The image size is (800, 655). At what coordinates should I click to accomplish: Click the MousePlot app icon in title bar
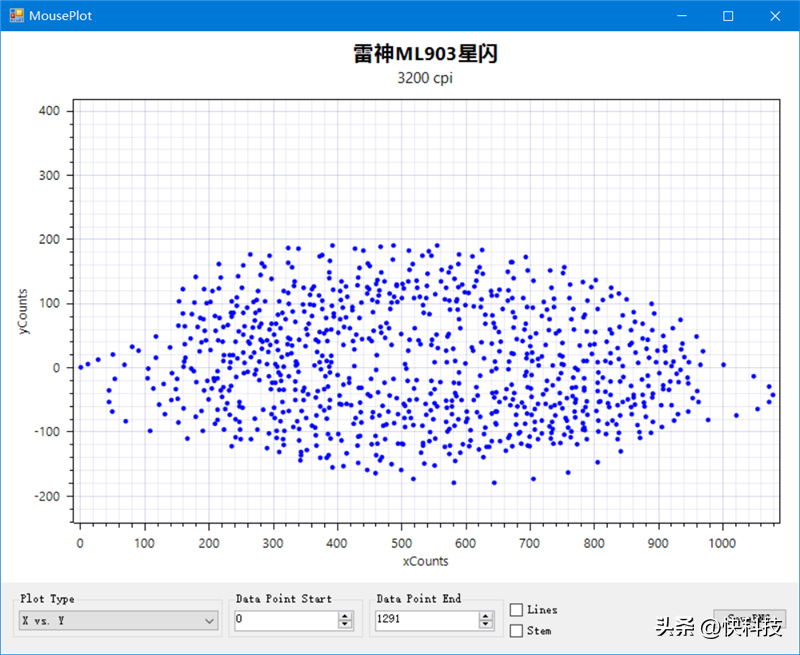pyautogui.click(x=15, y=16)
